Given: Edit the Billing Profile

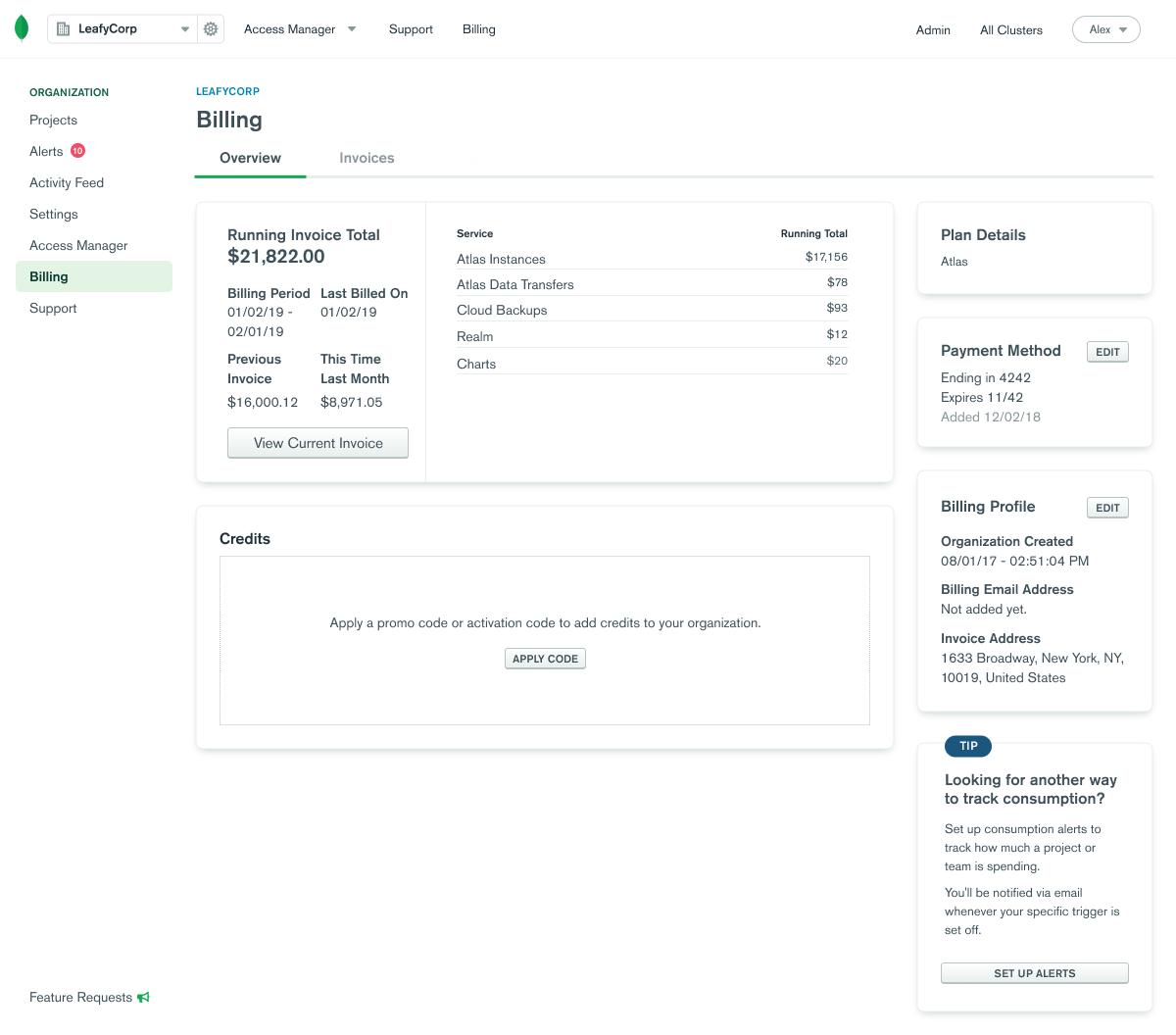Looking at the screenshot, I should 1106,507.
